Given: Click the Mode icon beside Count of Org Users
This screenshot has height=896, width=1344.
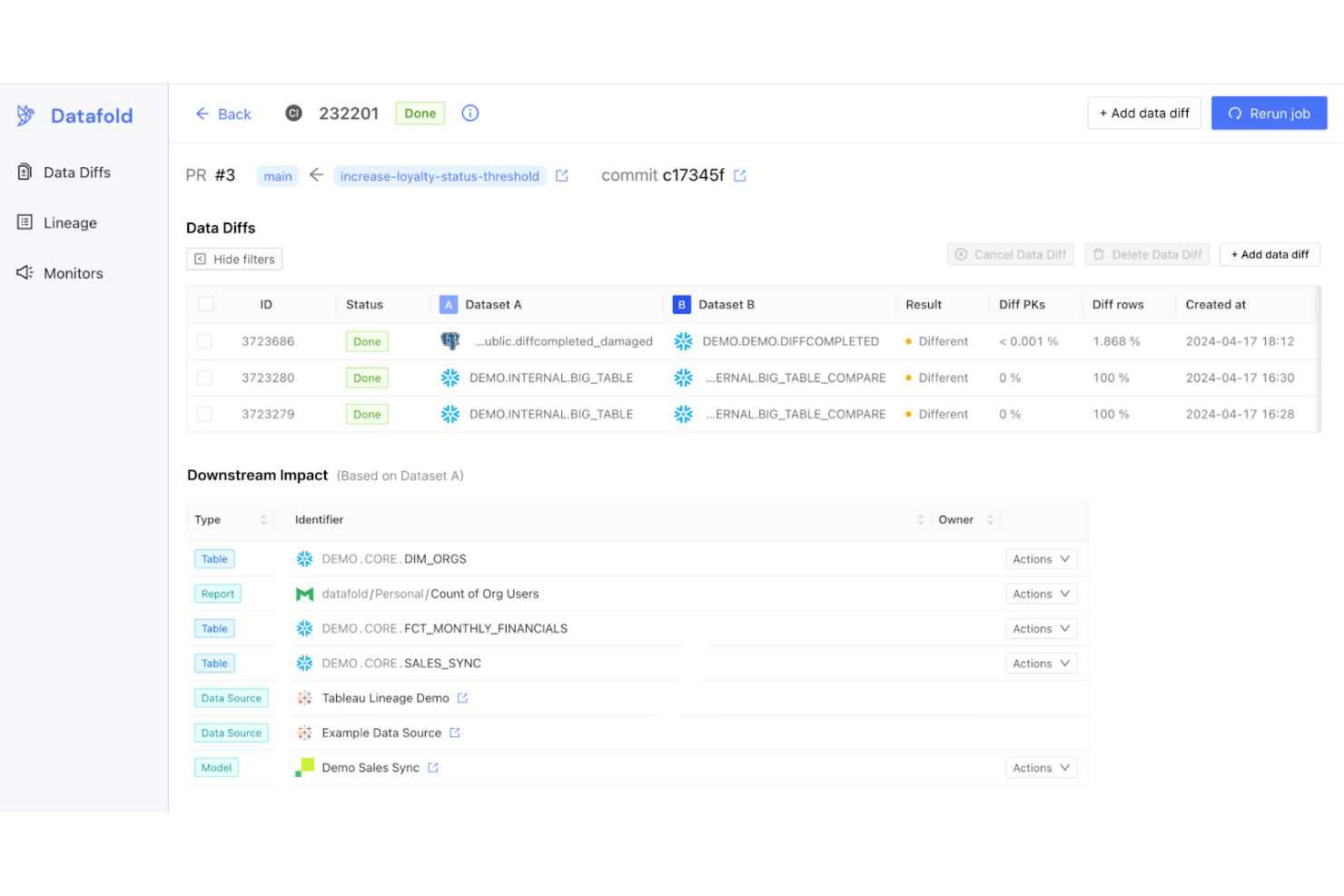Looking at the screenshot, I should coord(303,593).
